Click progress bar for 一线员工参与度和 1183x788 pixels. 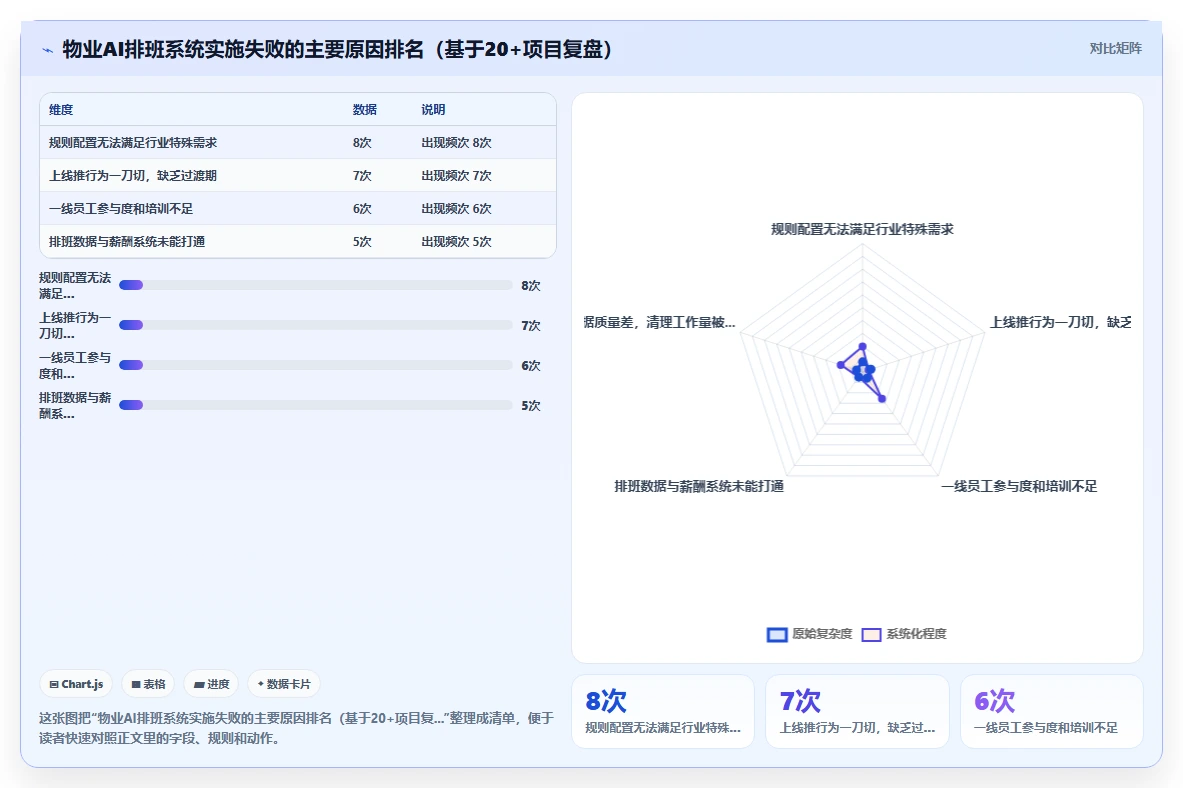[x=315, y=365]
